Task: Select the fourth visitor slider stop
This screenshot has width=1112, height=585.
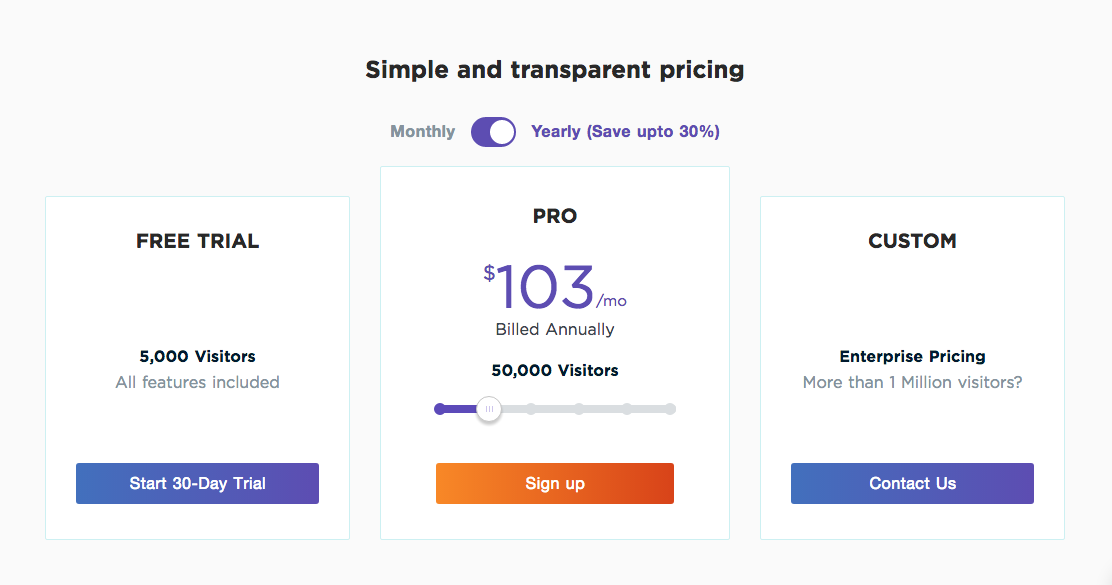Action: [x=579, y=409]
